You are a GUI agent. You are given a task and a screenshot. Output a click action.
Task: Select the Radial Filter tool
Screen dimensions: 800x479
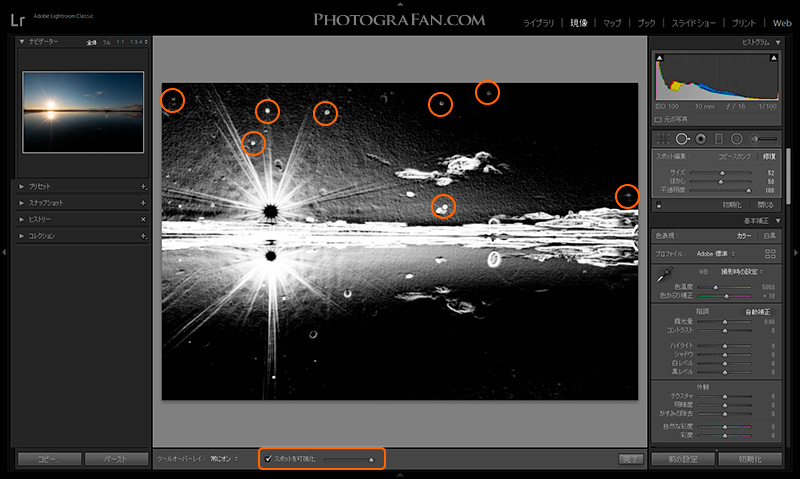(736, 139)
